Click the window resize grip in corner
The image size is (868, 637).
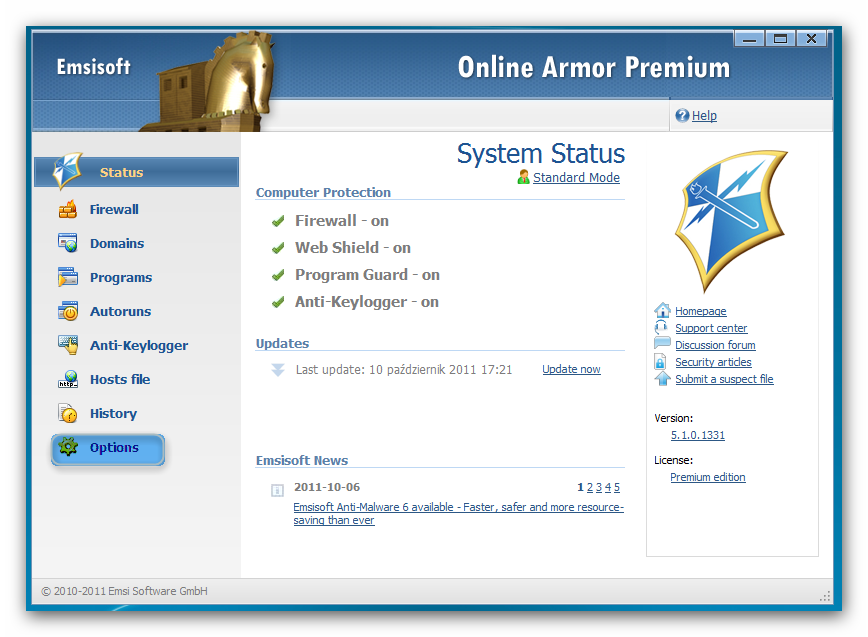(825, 595)
